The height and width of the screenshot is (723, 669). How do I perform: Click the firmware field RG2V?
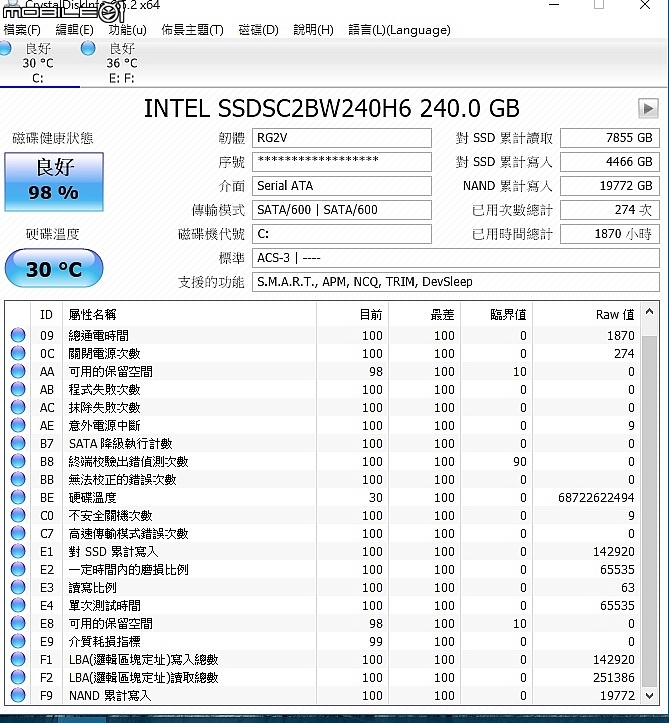click(x=342, y=138)
